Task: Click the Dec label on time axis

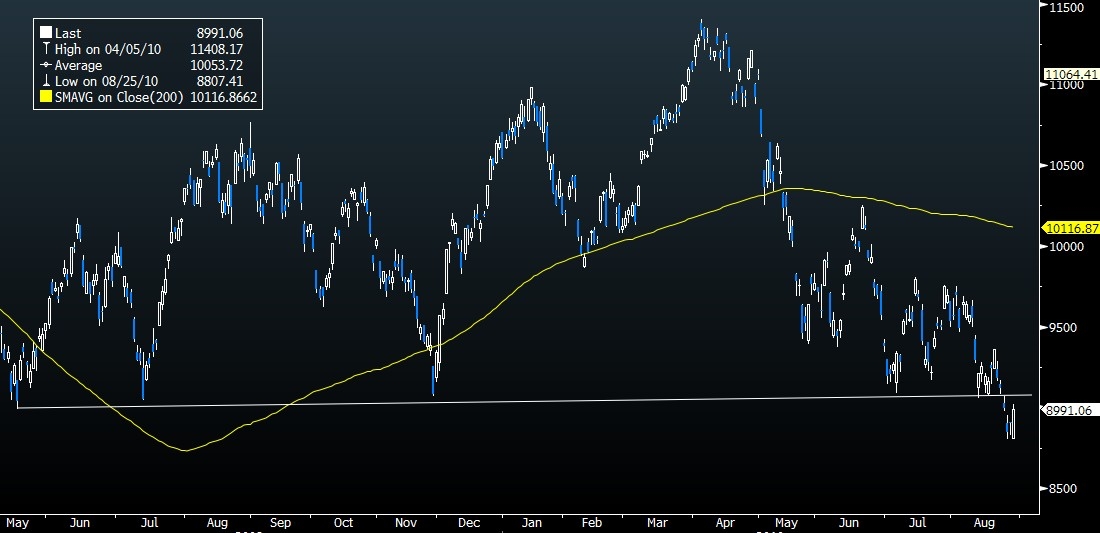Action: (465, 522)
